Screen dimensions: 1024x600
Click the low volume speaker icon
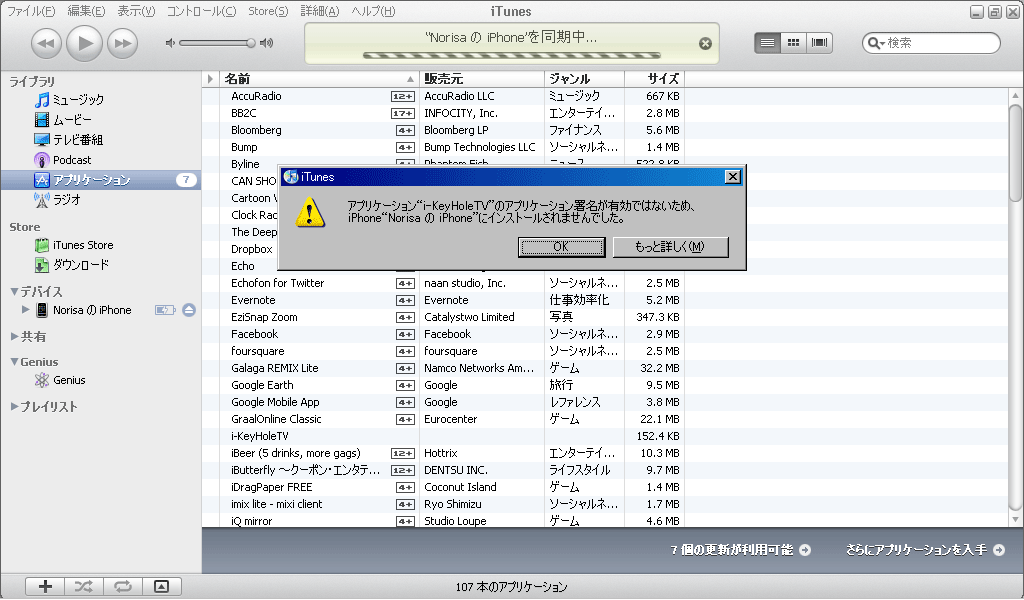click(x=170, y=43)
